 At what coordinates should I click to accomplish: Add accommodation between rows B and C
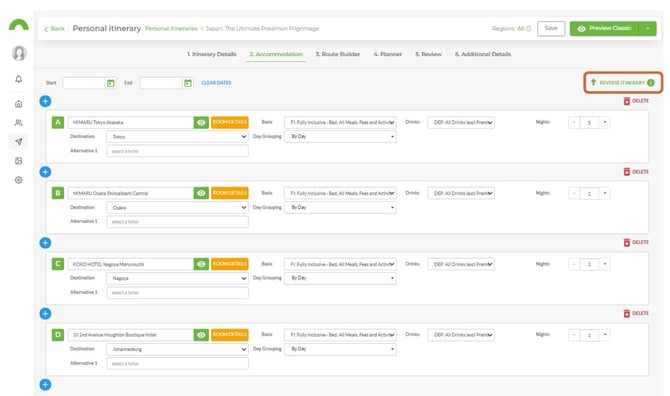tap(45, 243)
